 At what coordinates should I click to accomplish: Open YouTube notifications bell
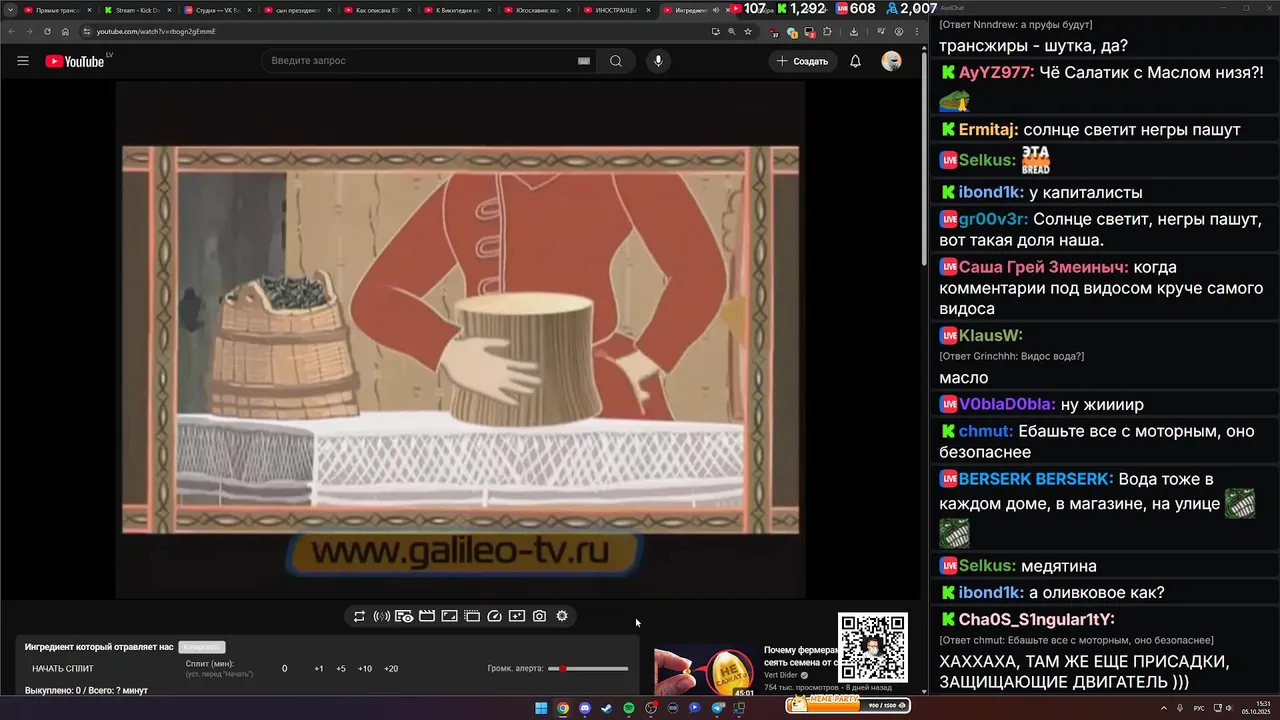coord(855,61)
